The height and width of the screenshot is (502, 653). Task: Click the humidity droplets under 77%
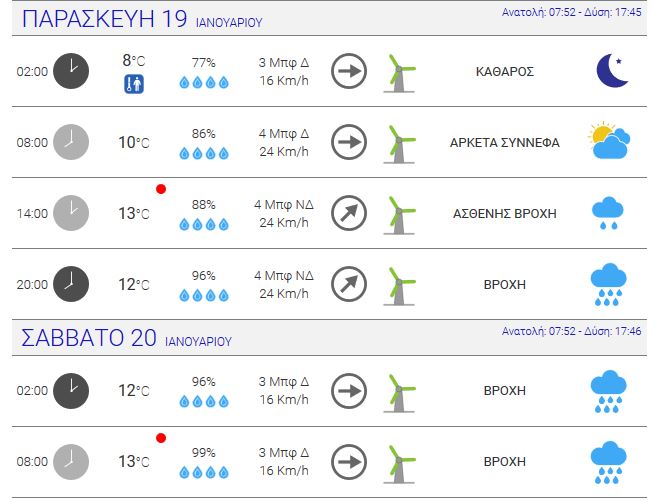click(x=204, y=82)
